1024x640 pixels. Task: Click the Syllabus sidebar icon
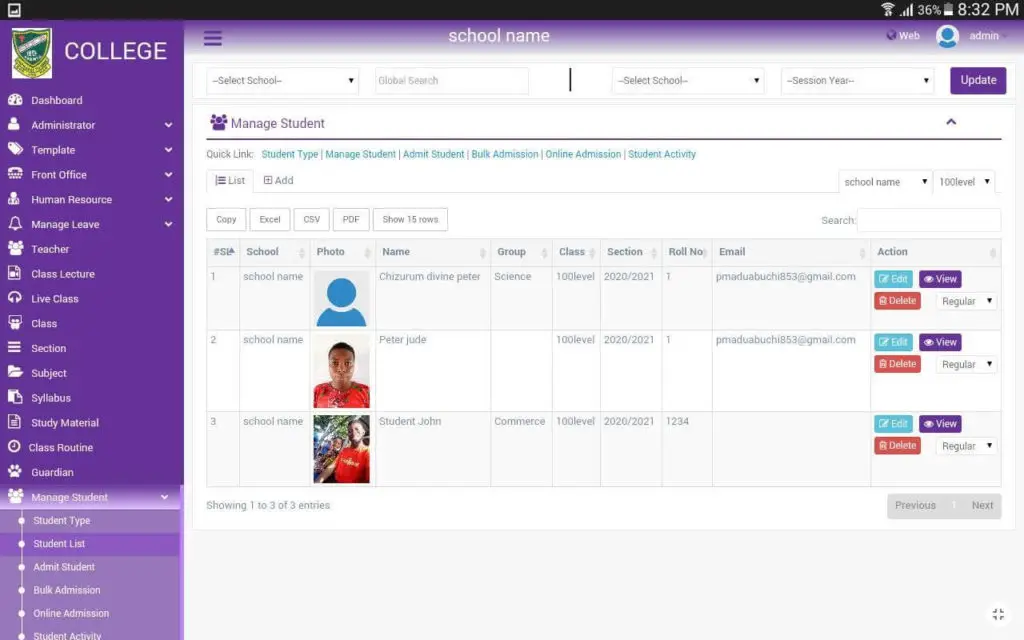[x=18, y=397]
